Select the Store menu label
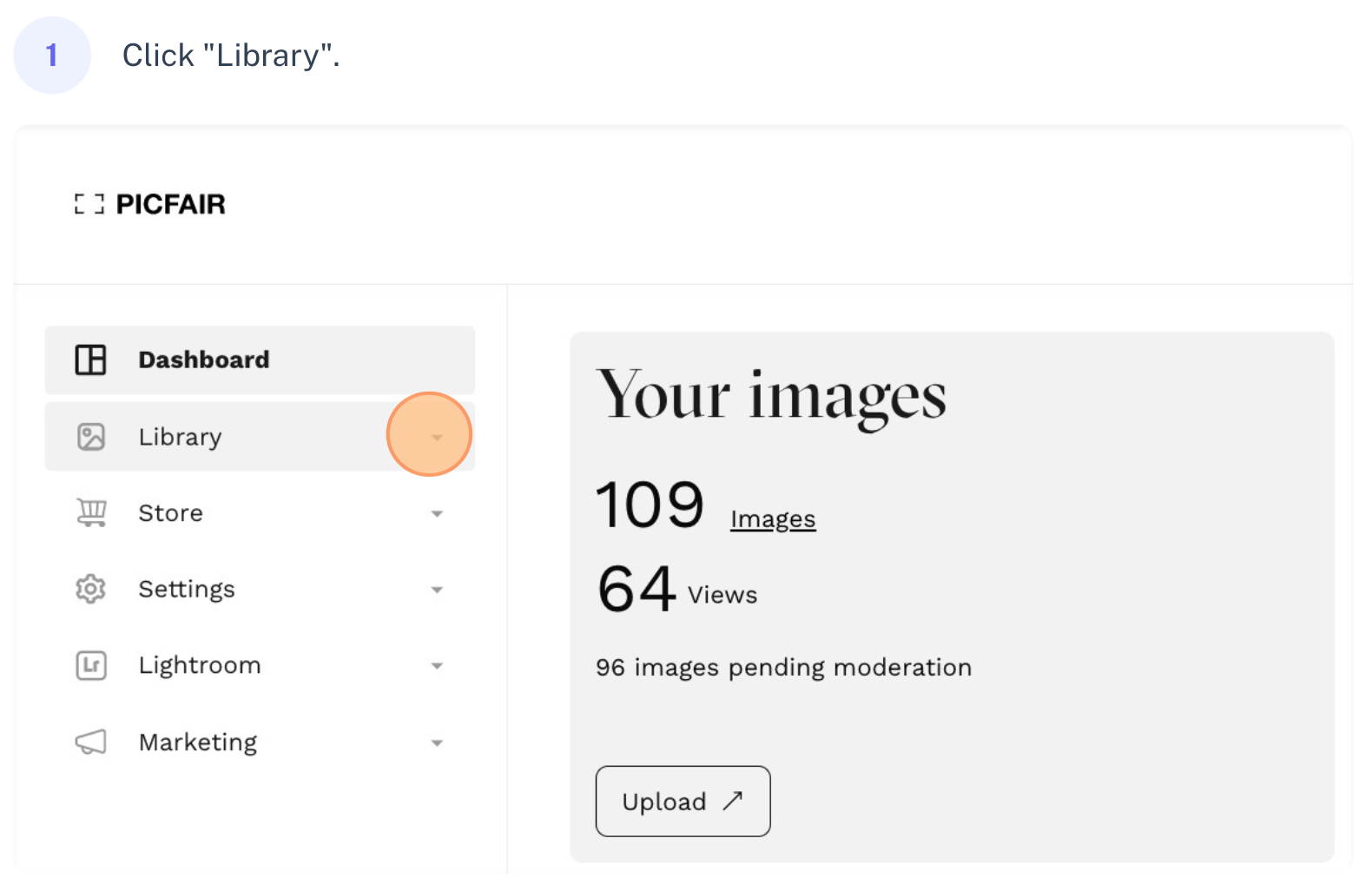1372x891 pixels. pos(170,513)
